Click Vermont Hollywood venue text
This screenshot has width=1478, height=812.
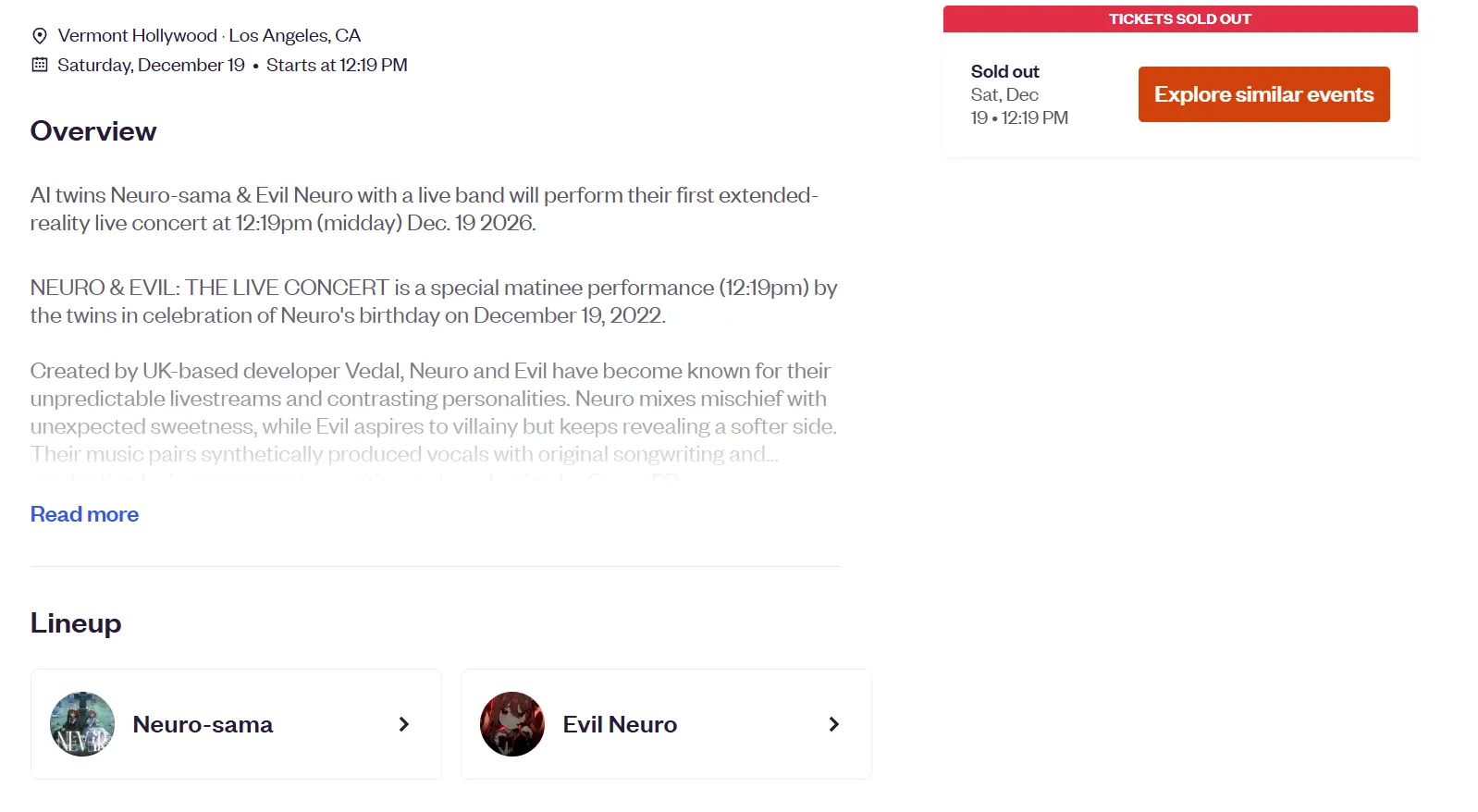point(137,35)
